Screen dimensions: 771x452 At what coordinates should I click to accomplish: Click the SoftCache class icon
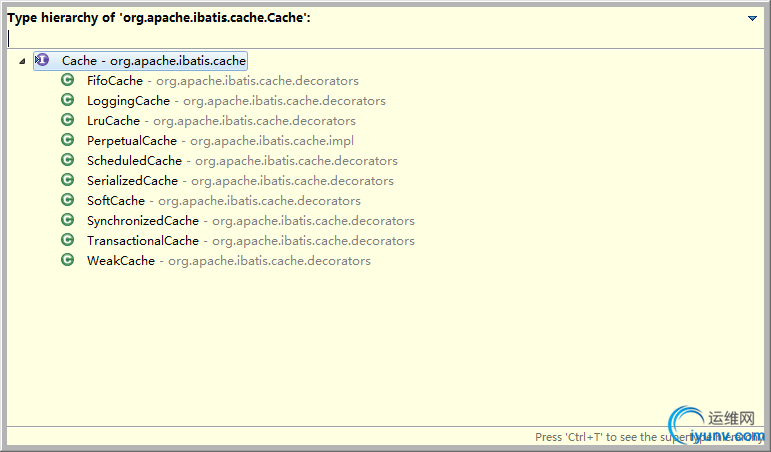click(67, 200)
